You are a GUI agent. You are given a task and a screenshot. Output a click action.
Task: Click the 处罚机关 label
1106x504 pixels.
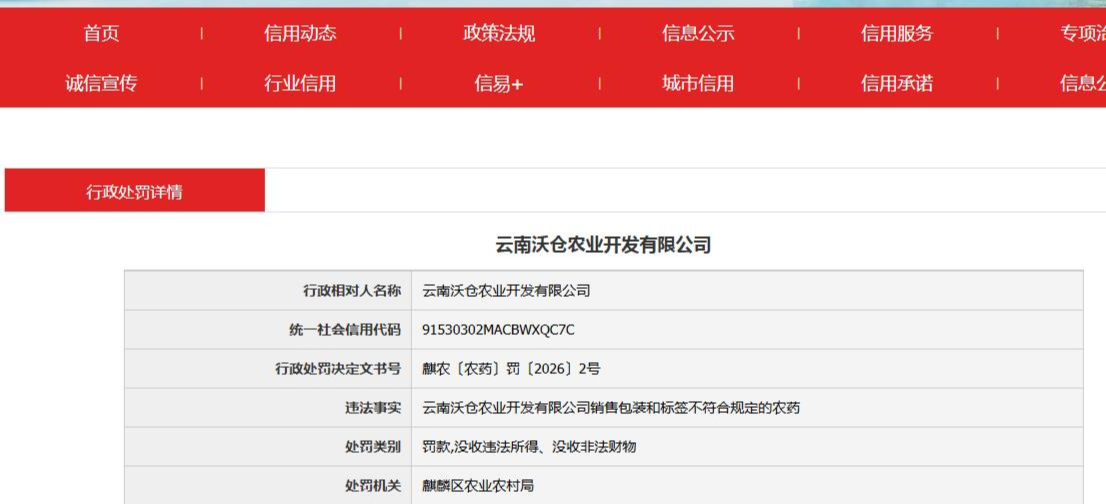coord(373,486)
